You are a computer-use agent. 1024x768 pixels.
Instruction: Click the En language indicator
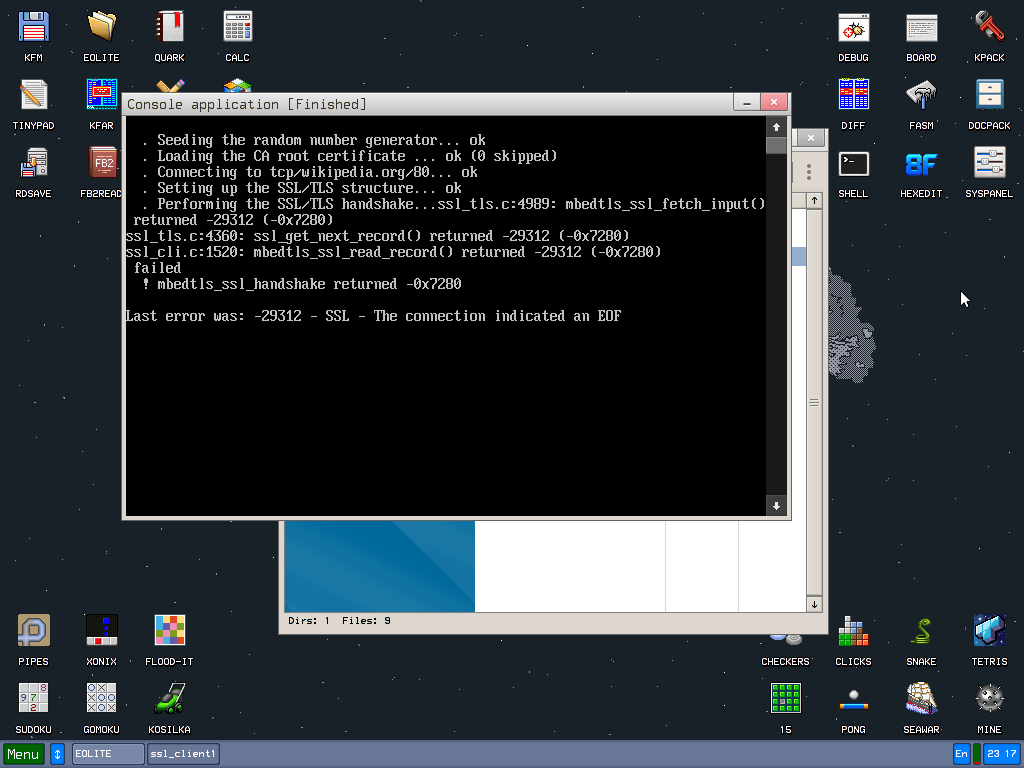point(961,753)
